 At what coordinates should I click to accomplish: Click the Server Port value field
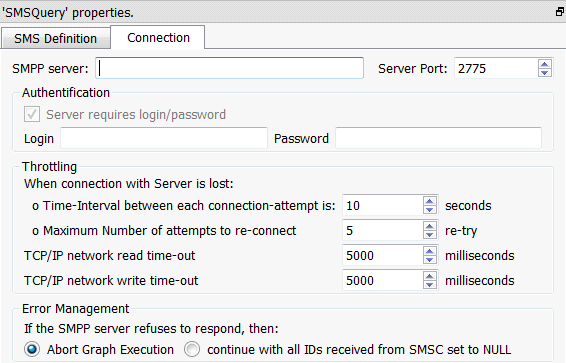[496, 68]
